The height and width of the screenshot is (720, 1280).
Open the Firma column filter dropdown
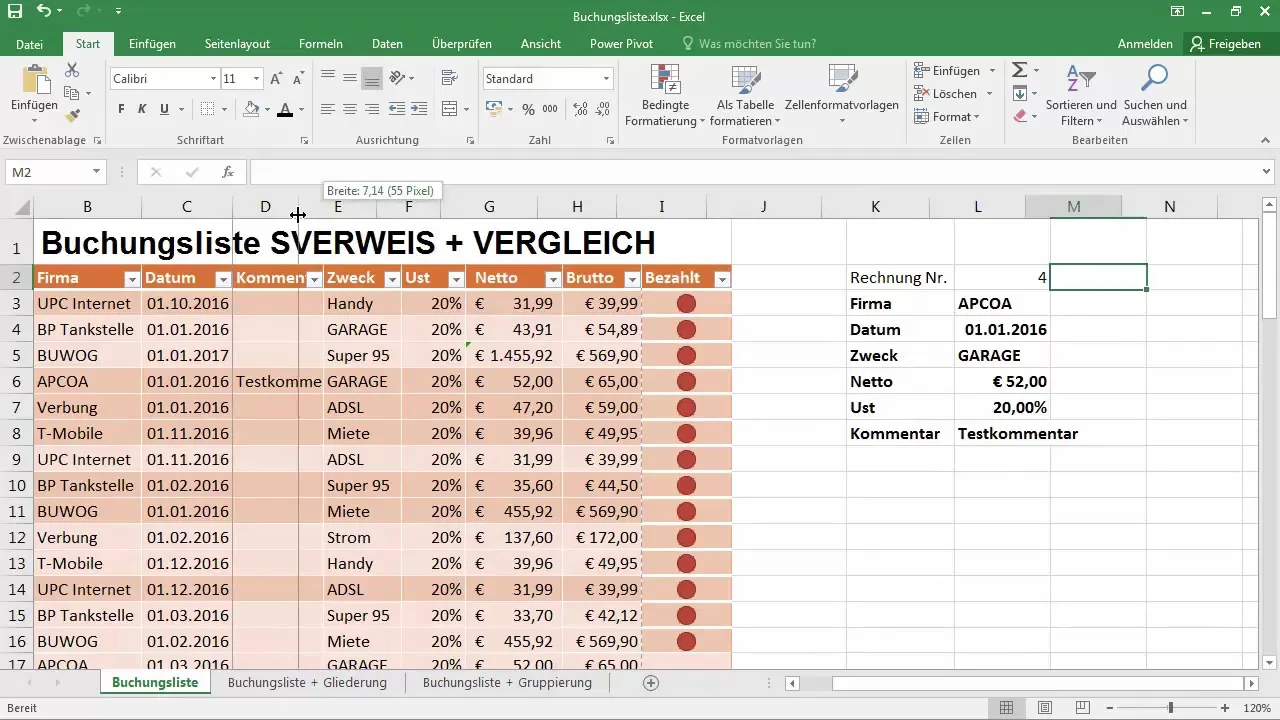(x=131, y=279)
